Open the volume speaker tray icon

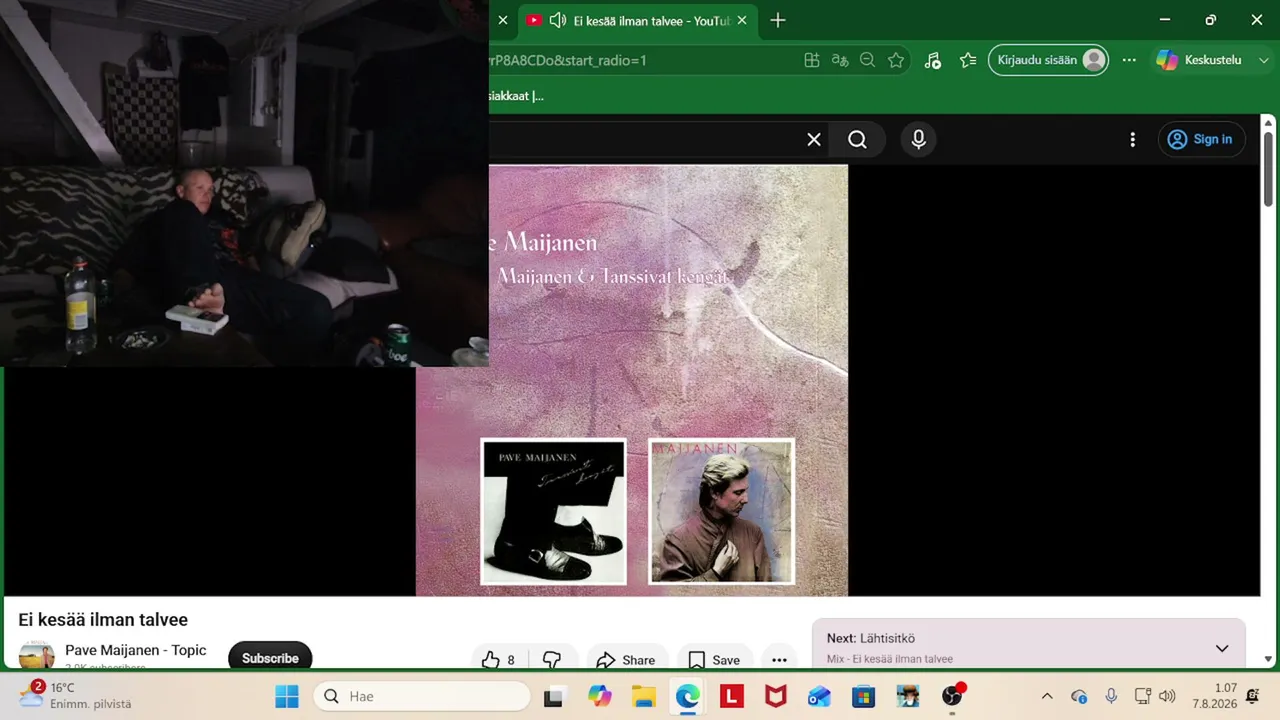point(1166,696)
